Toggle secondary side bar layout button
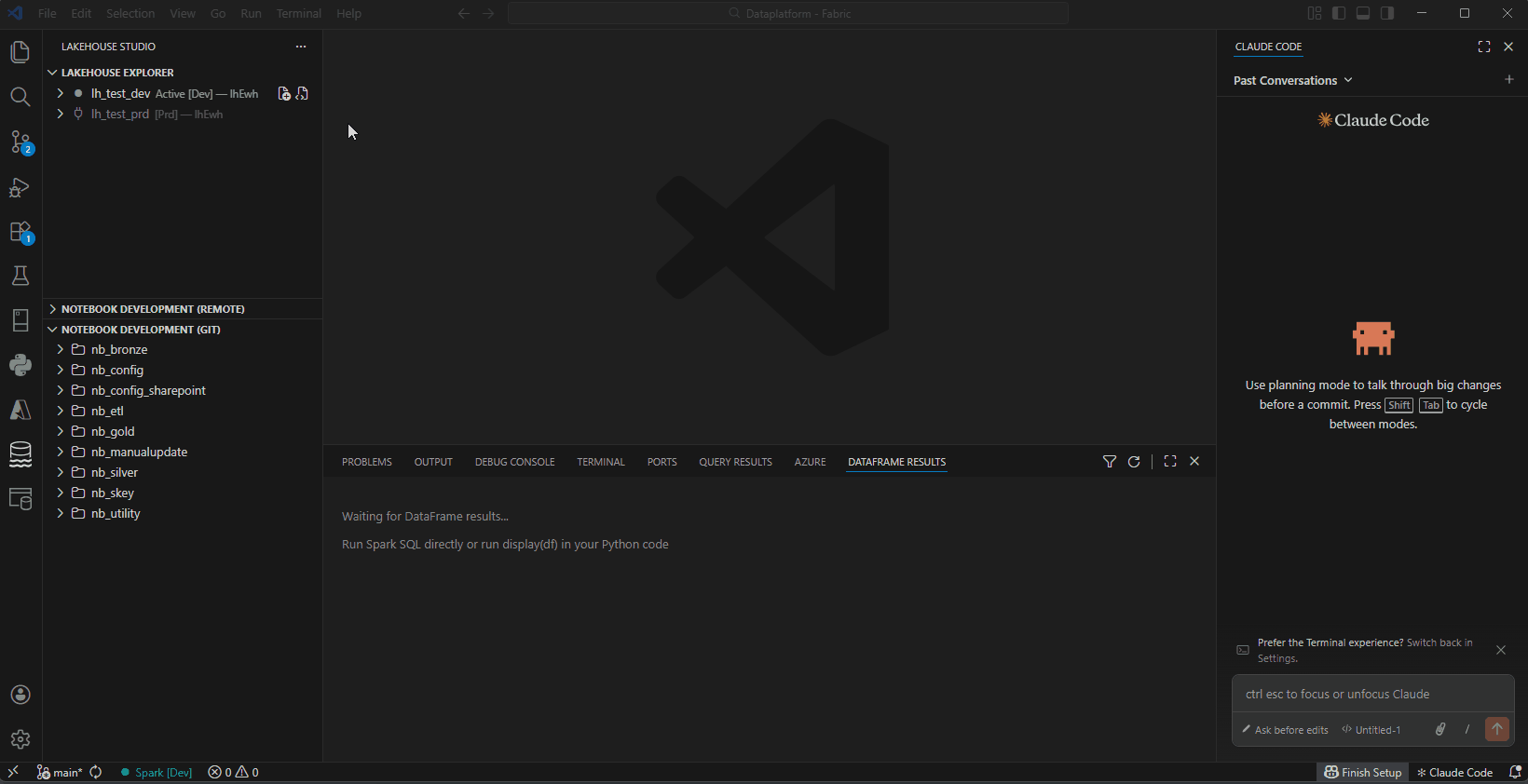This screenshot has width=1528, height=784. pyautogui.click(x=1387, y=13)
